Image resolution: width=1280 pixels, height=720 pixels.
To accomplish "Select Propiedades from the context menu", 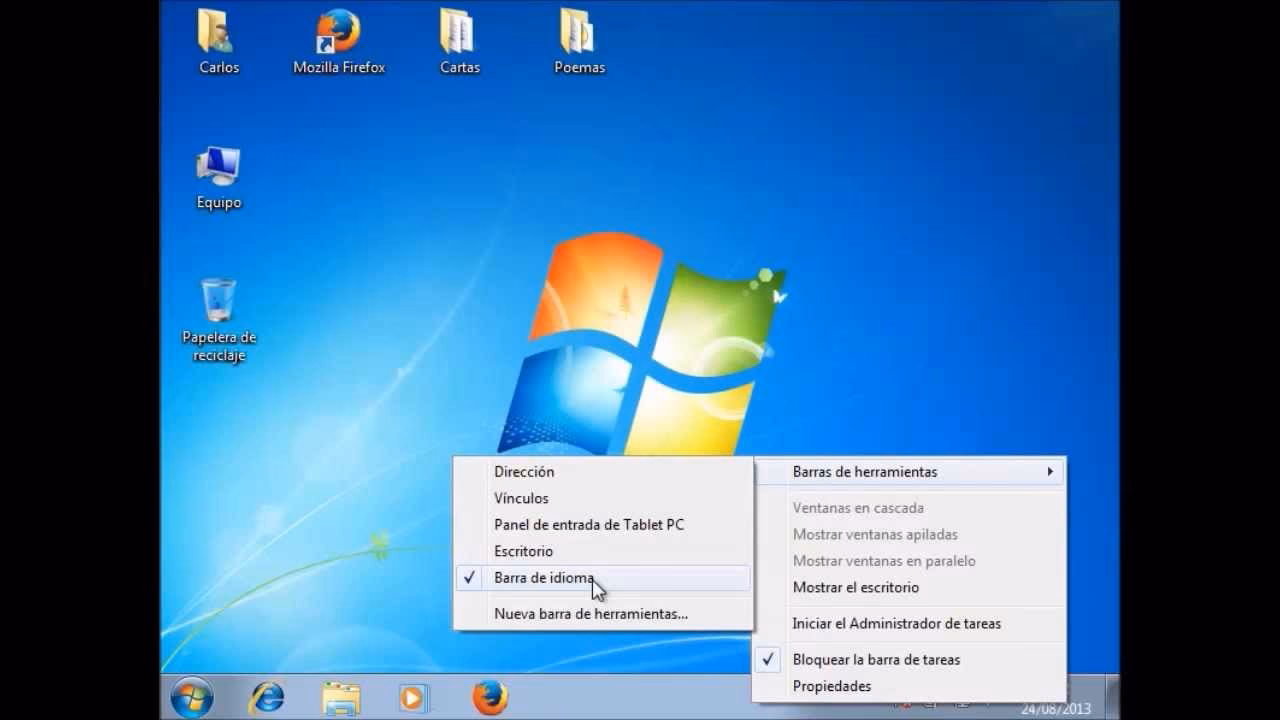I will pos(832,686).
